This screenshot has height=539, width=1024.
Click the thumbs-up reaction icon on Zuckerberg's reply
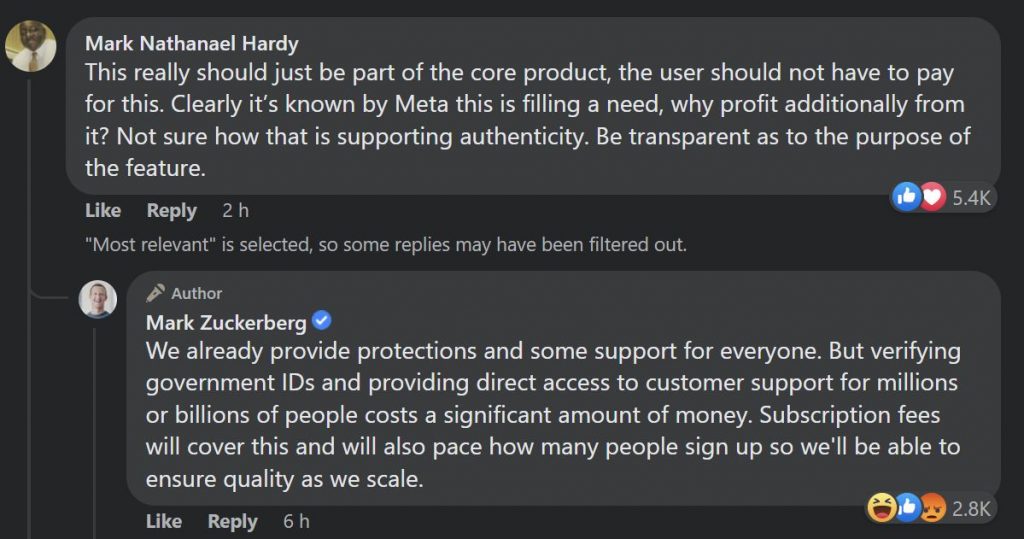[907, 509]
